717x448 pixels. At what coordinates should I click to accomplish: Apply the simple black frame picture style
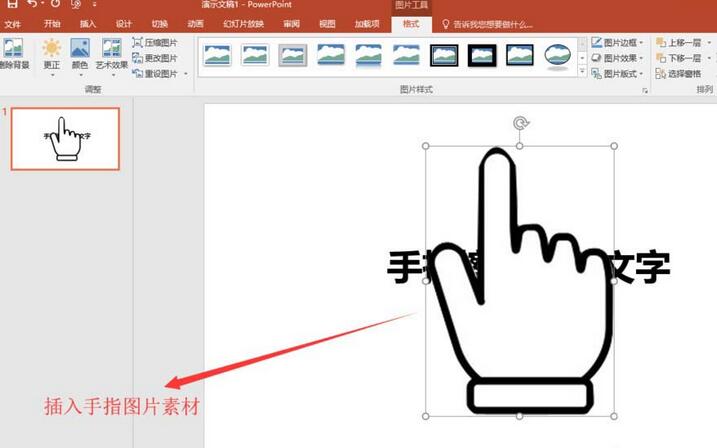[519, 55]
